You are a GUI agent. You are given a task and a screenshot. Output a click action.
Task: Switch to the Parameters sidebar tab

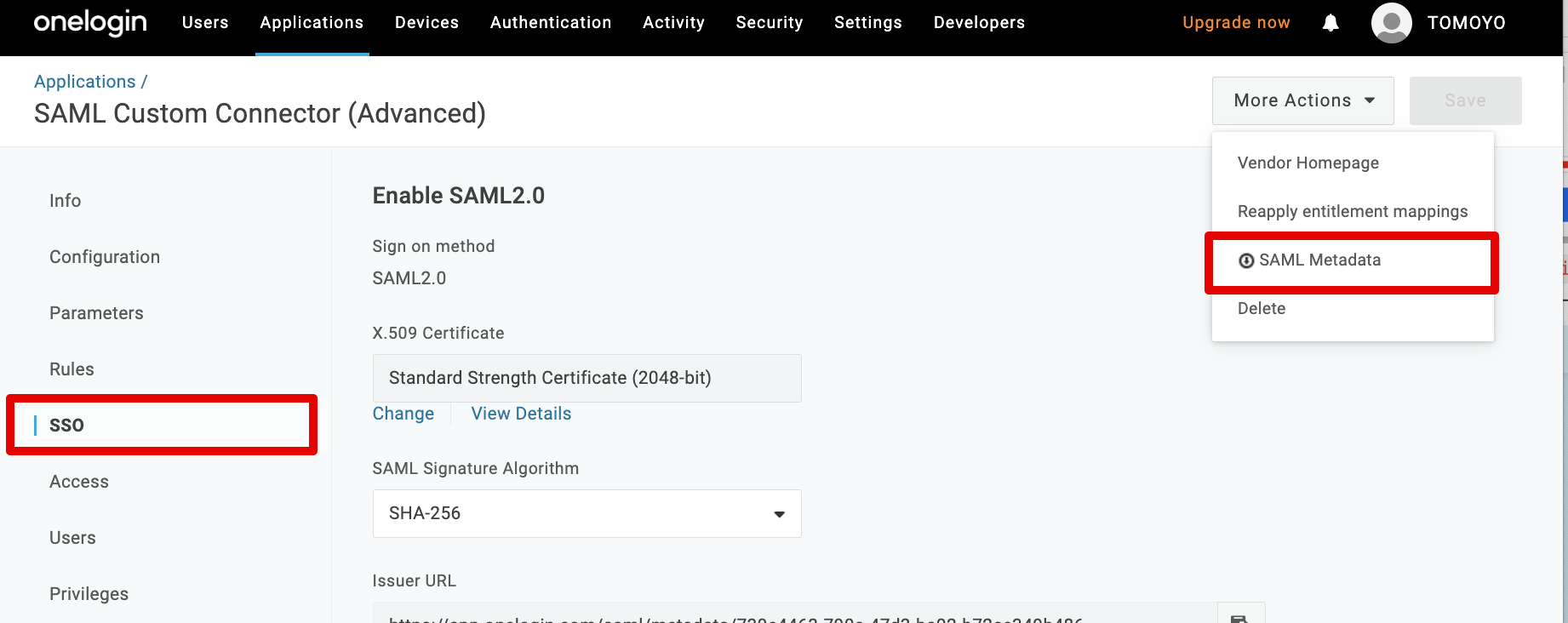tap(96, 313)
